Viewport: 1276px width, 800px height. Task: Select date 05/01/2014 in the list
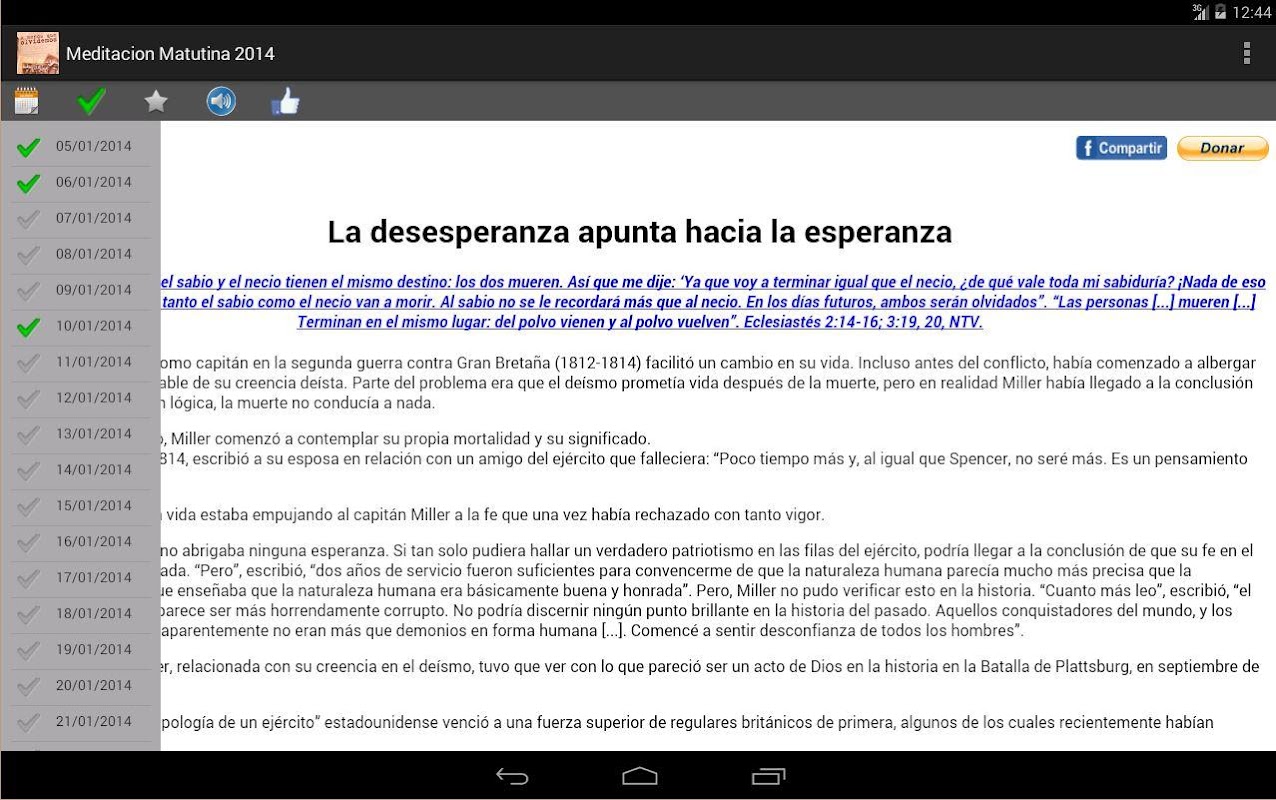pyautogui.click(x=94, y=146)
